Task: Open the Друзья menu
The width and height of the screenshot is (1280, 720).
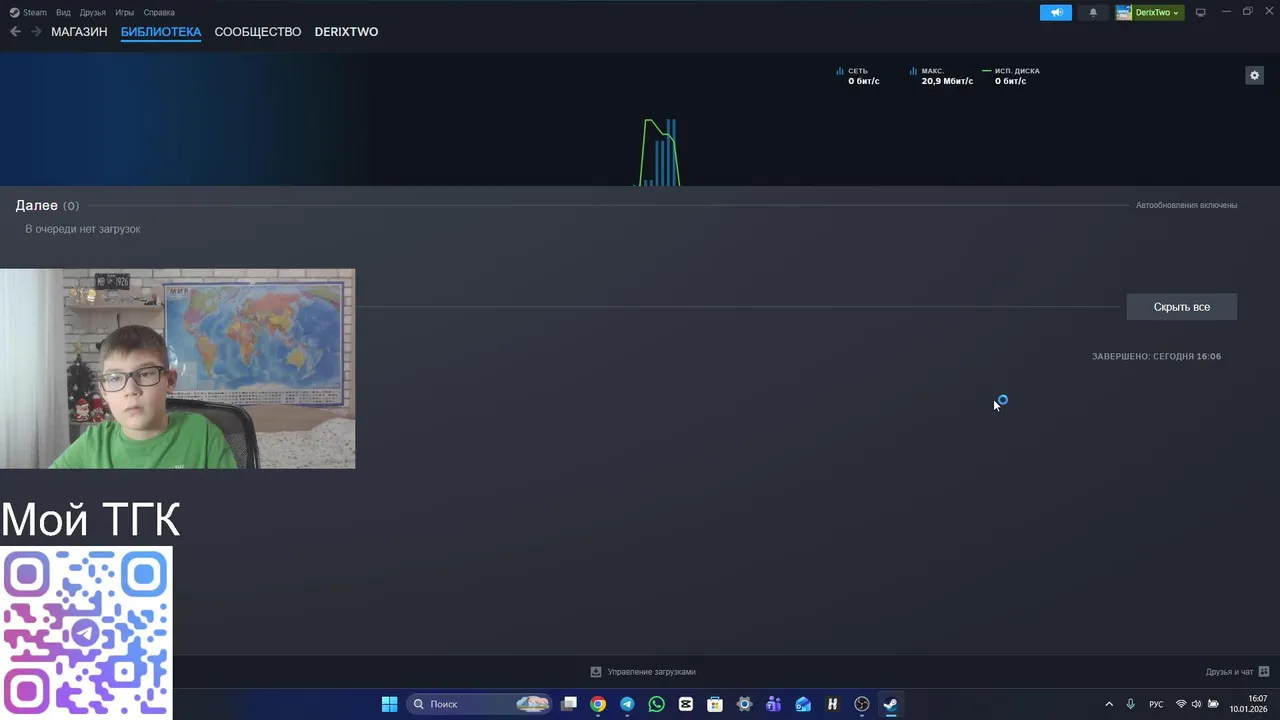Action: [x=92, y=13]
